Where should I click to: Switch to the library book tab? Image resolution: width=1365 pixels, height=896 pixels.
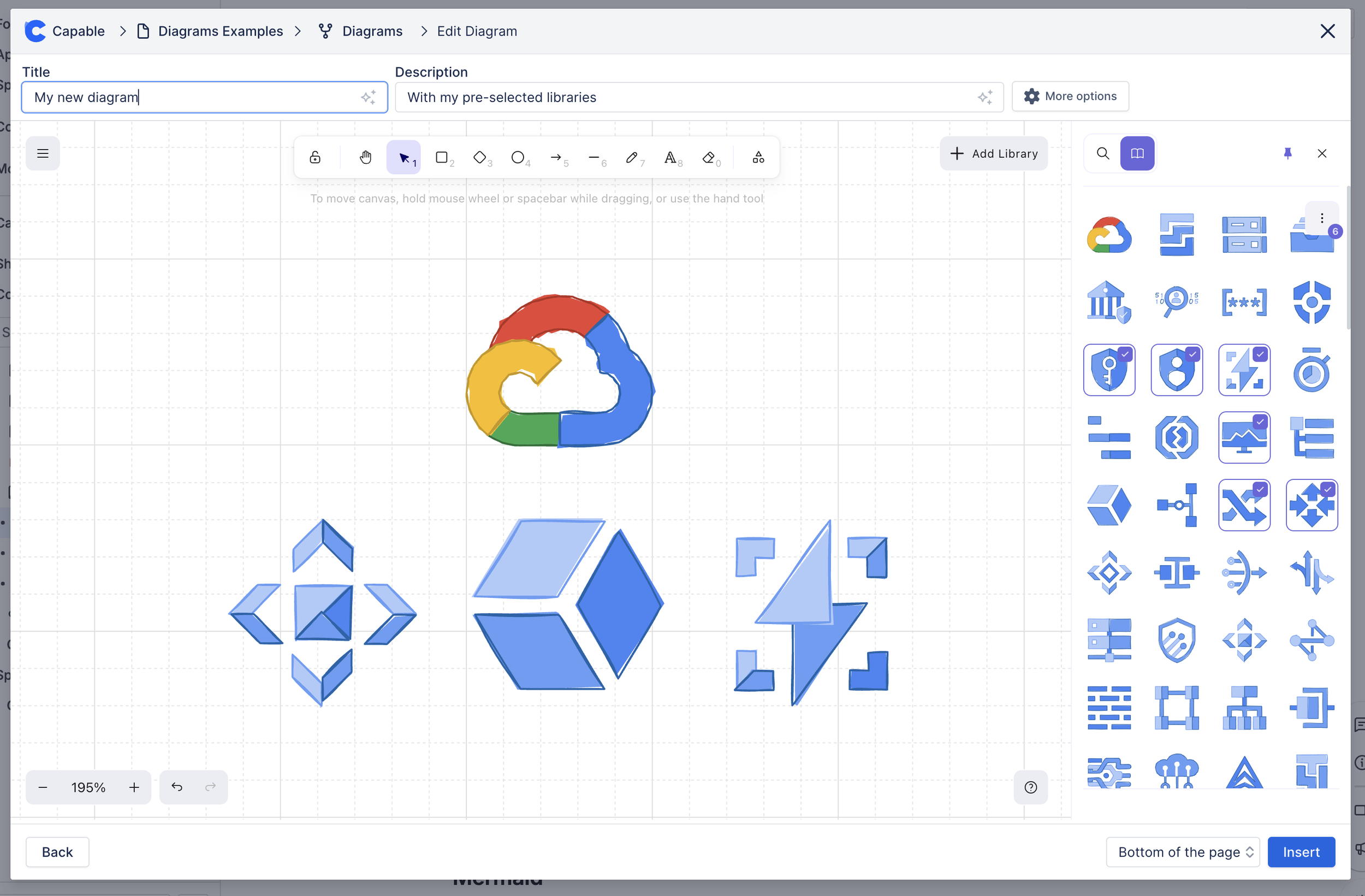(x=1137, y=153)
